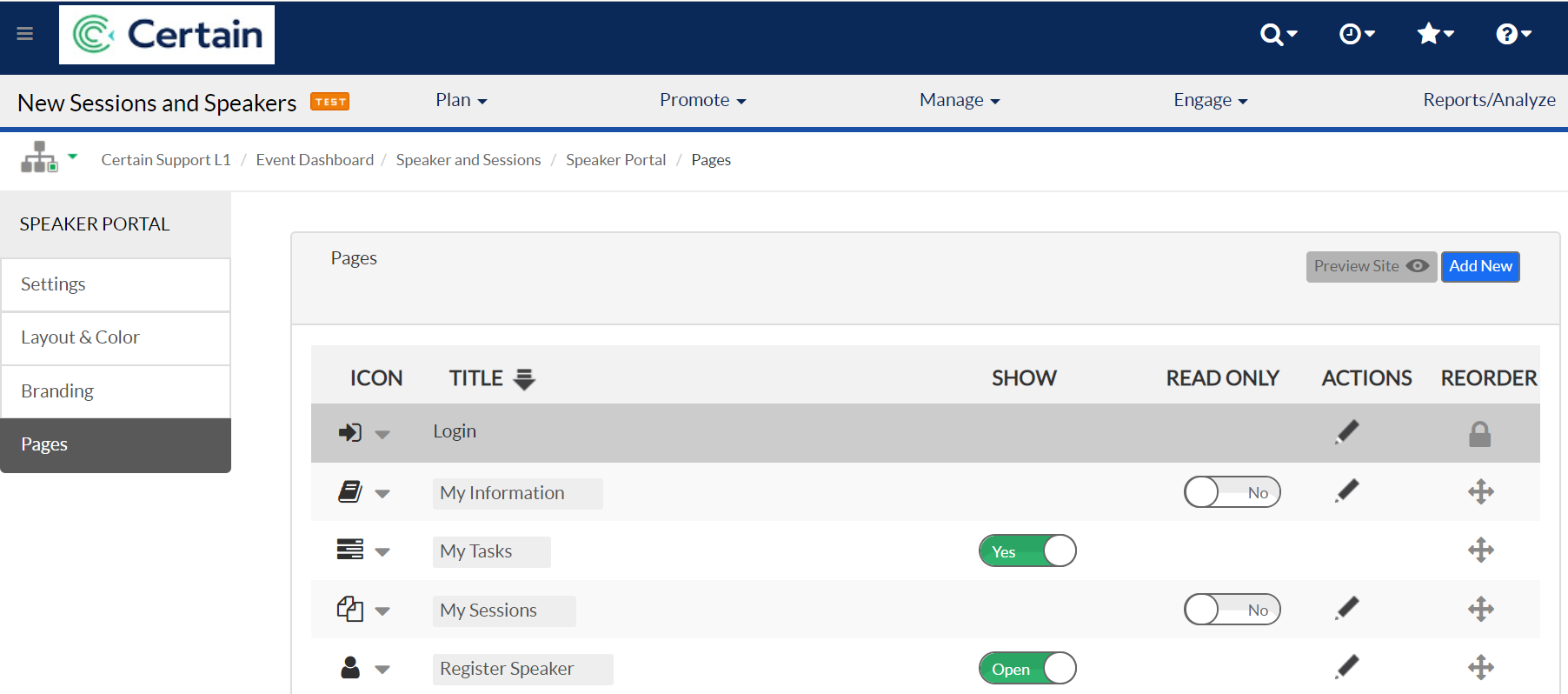1568x694 pixels.
Task: Click the Add New button
Action: pyautogui.click(x=1480, y=266)
